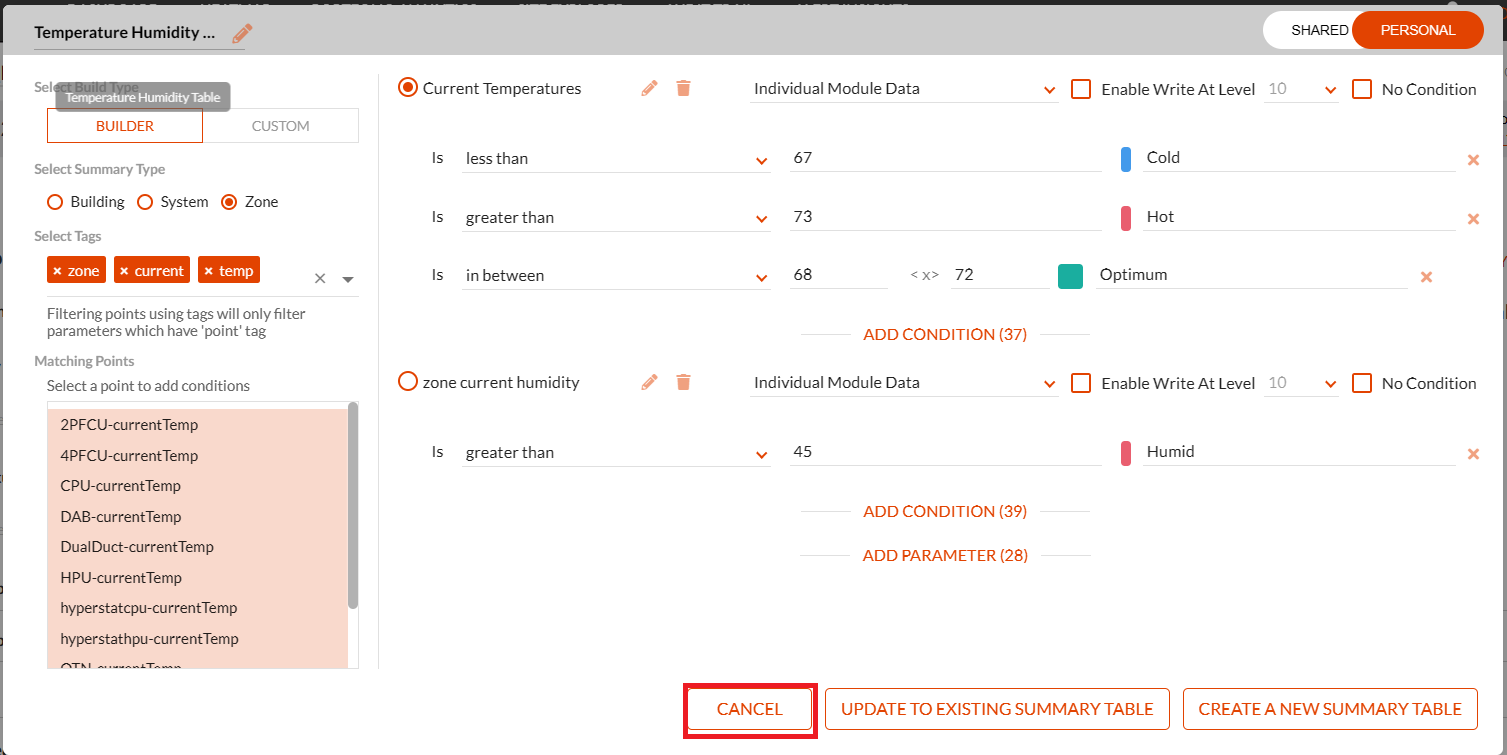
Task: Switch to PERSONAL mode
Action: click(x=1418, y=30)
